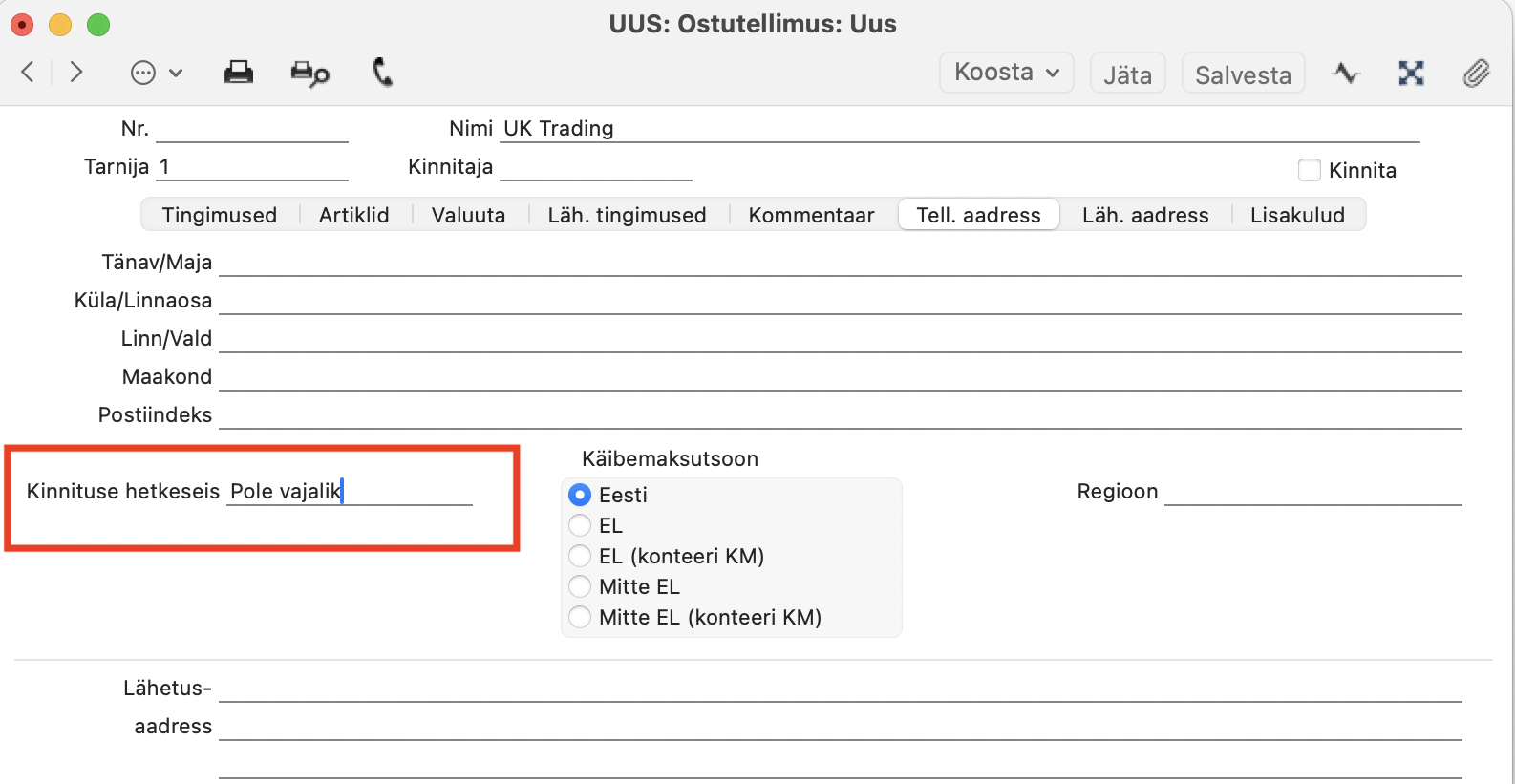Open print preview icon
Screen dimensions: 1515x784
pos(310,74)
